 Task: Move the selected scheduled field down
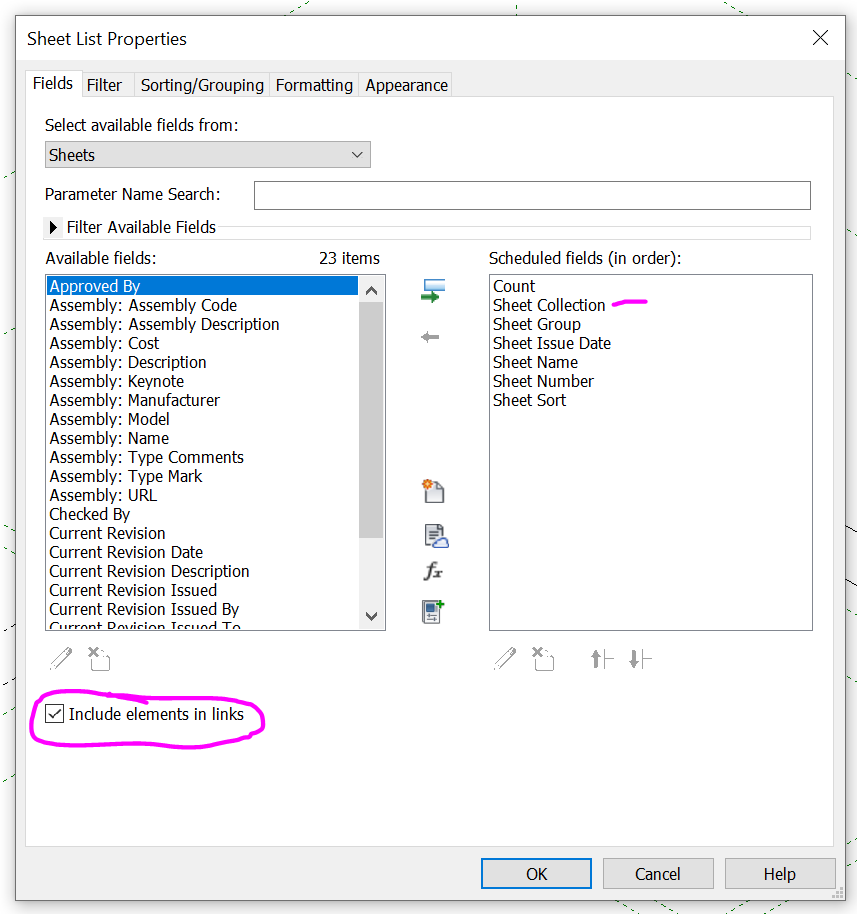[x=640, y=659]
